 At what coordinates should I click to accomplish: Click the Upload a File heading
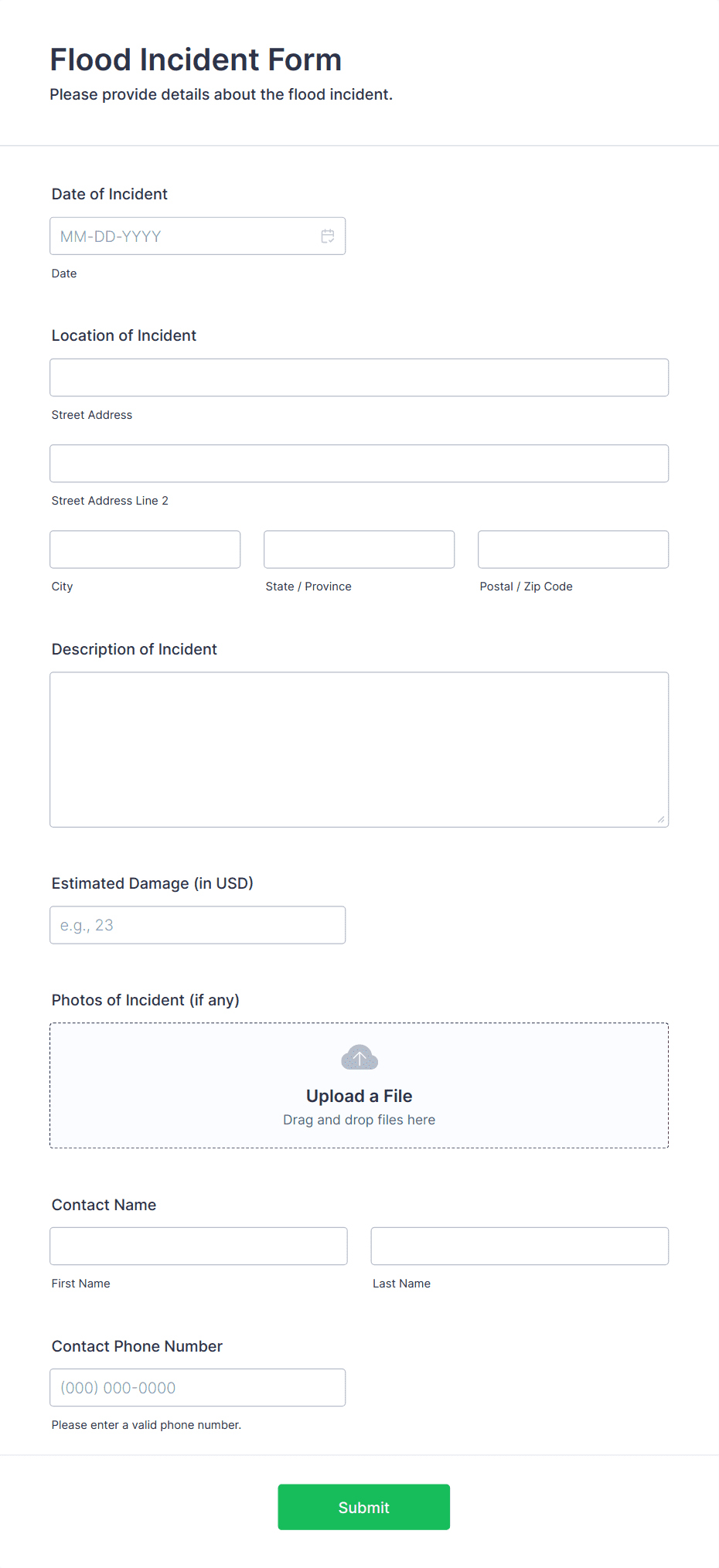click(359, 1096)
